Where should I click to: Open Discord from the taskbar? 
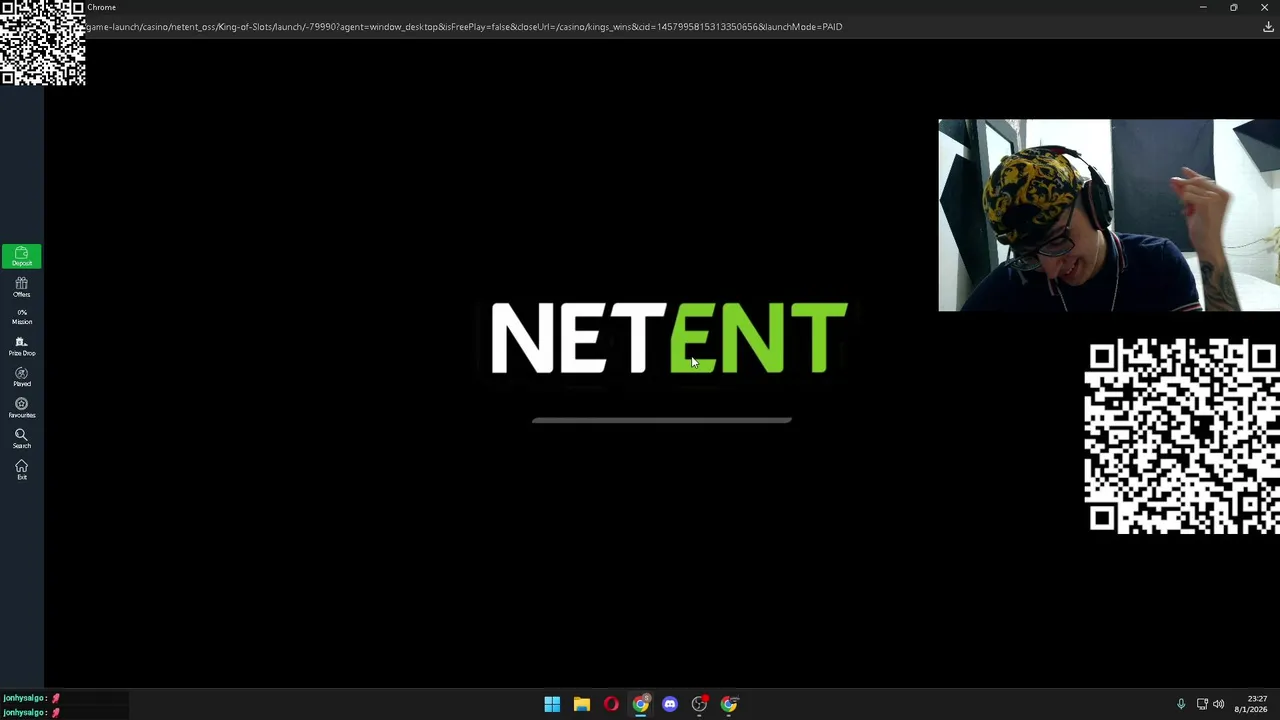point(670,704)
